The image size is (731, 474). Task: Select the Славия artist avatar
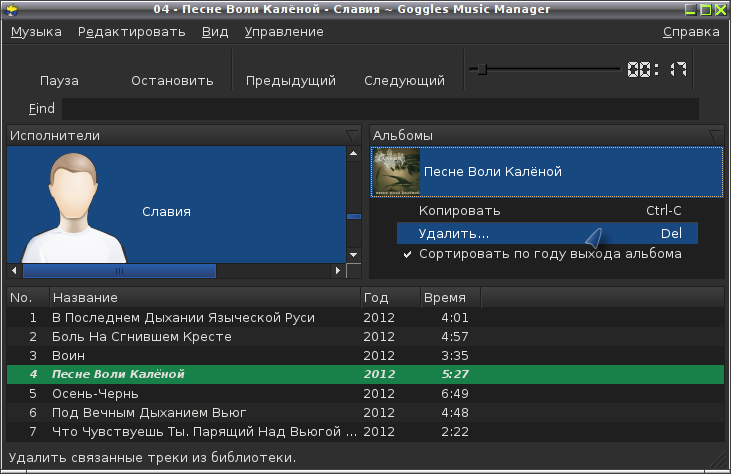click(x=74, y=207)
